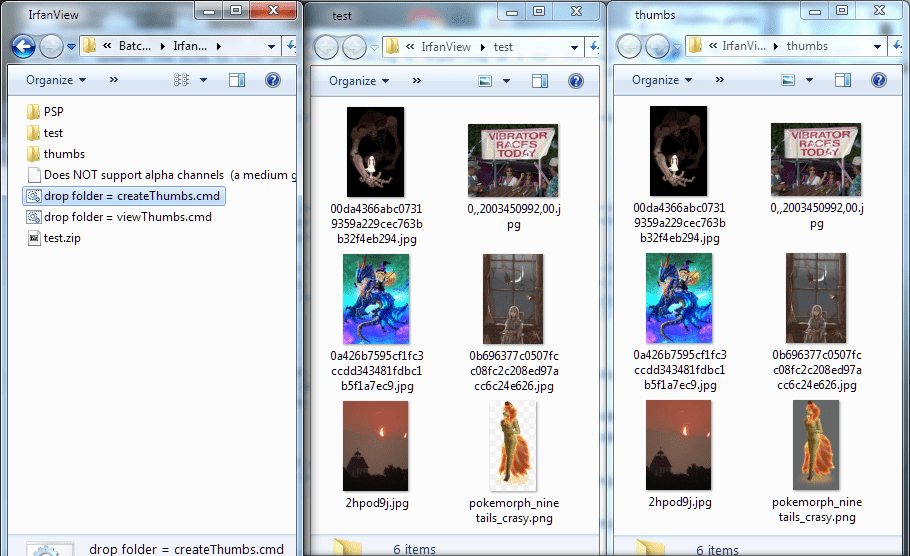
Task: Toggle preview pane in the IrfanView window
Action: (x=237, y=80)
